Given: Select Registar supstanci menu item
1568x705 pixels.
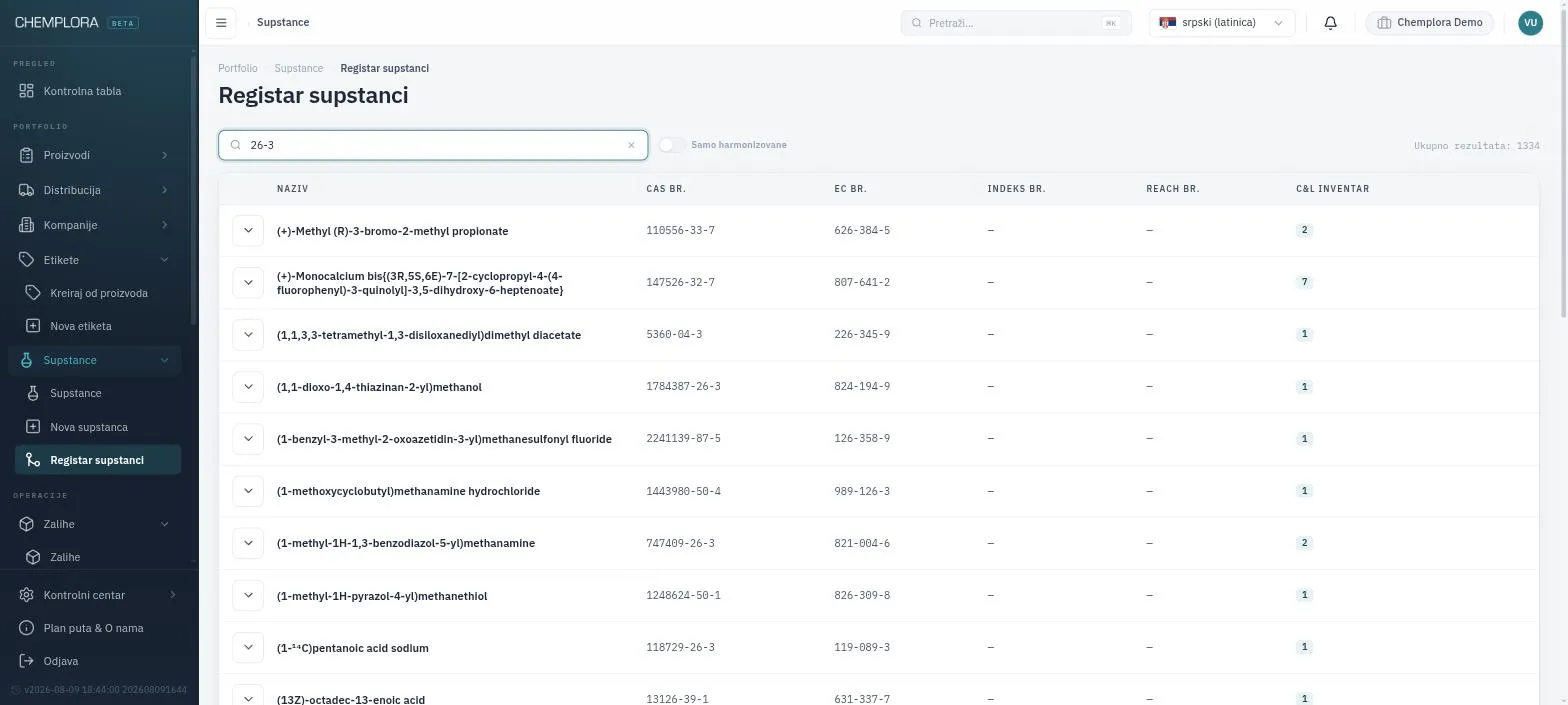Looking at the screenshot, I should click(98, 460).
